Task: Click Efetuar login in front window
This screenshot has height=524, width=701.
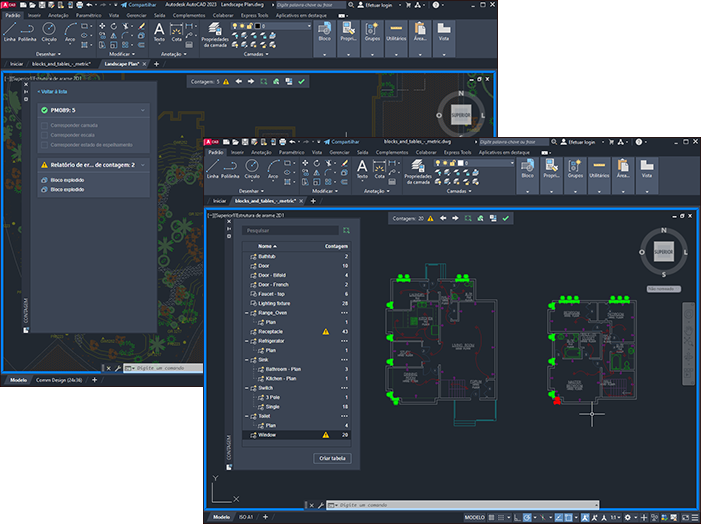Action: click(578, 142)
